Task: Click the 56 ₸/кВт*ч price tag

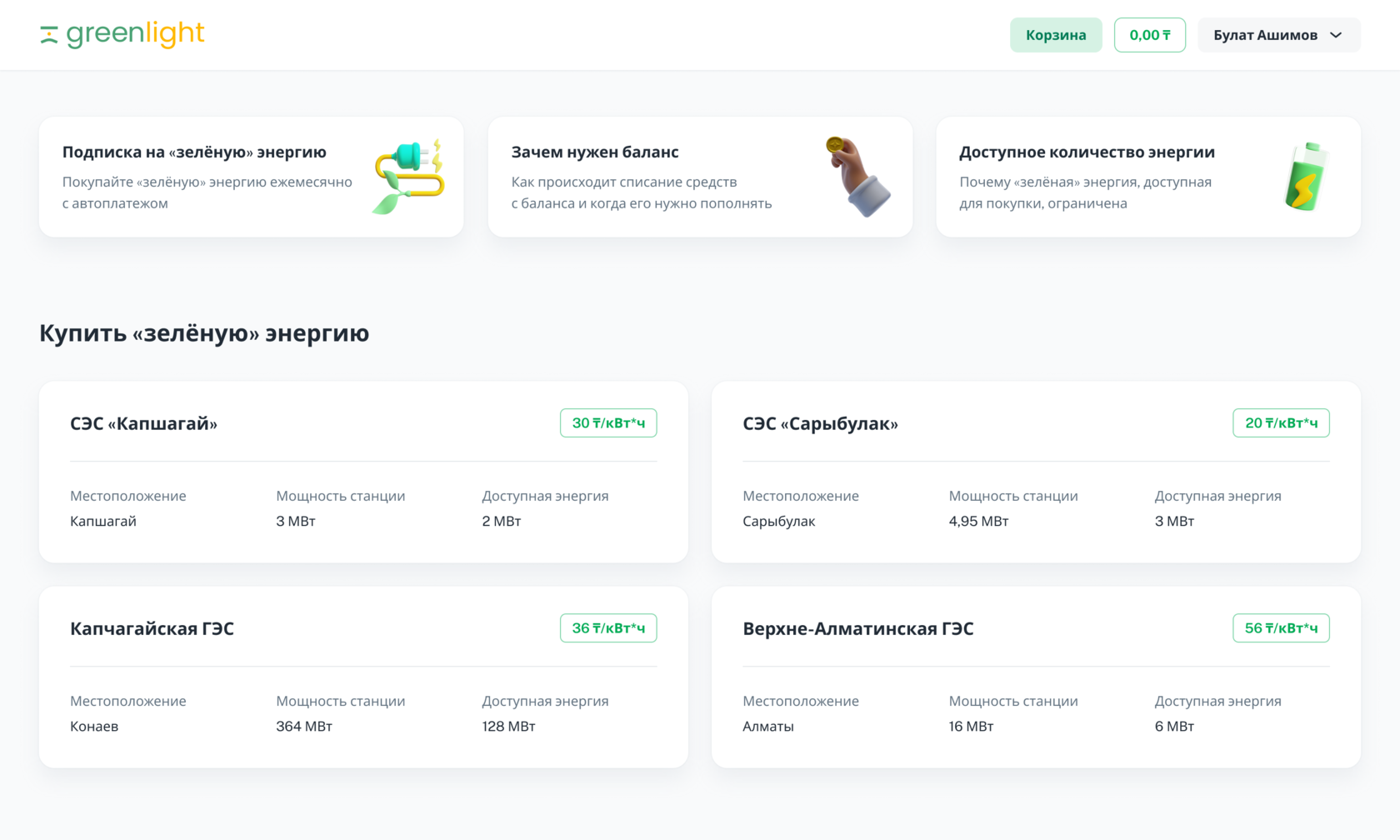Action: [1281, 628]
